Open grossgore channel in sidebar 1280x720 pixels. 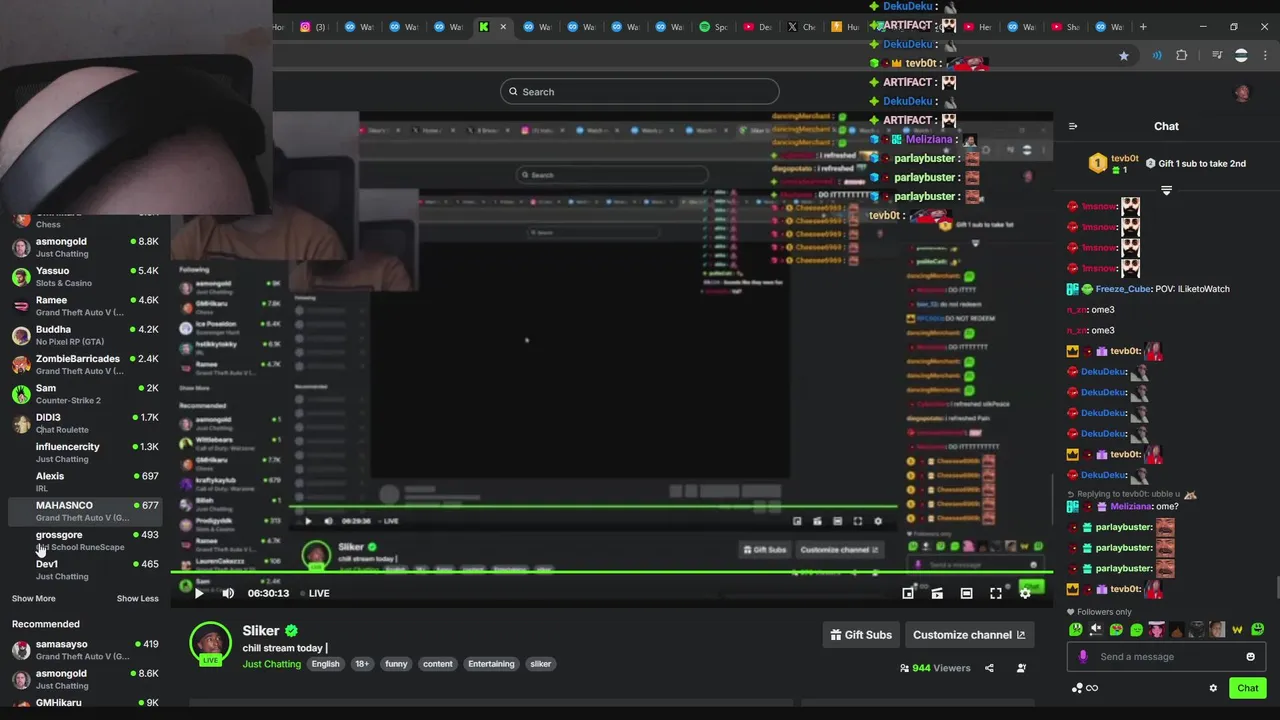(84, 540)
